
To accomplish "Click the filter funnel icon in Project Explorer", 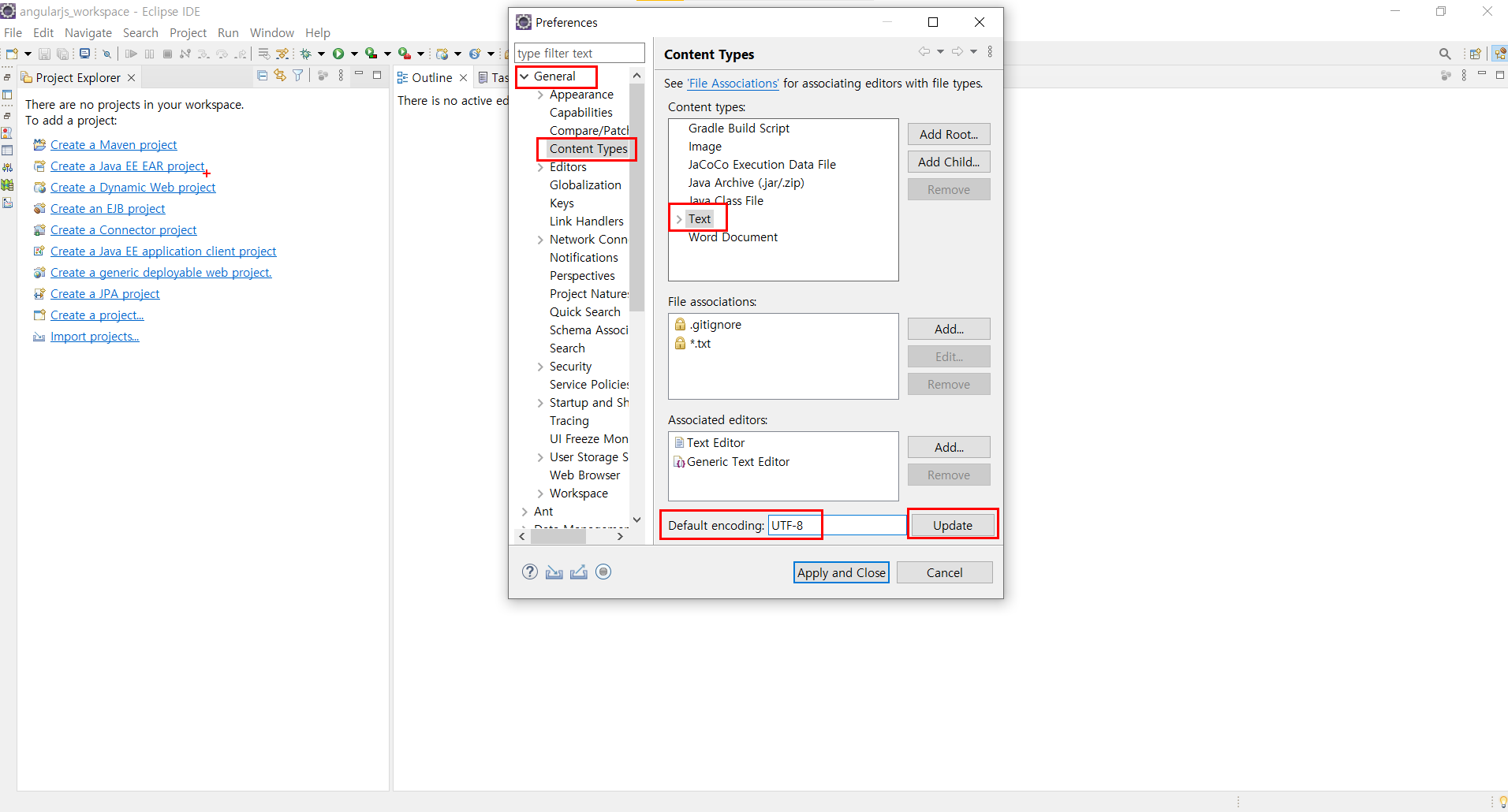I will click(x=298, y=76).
